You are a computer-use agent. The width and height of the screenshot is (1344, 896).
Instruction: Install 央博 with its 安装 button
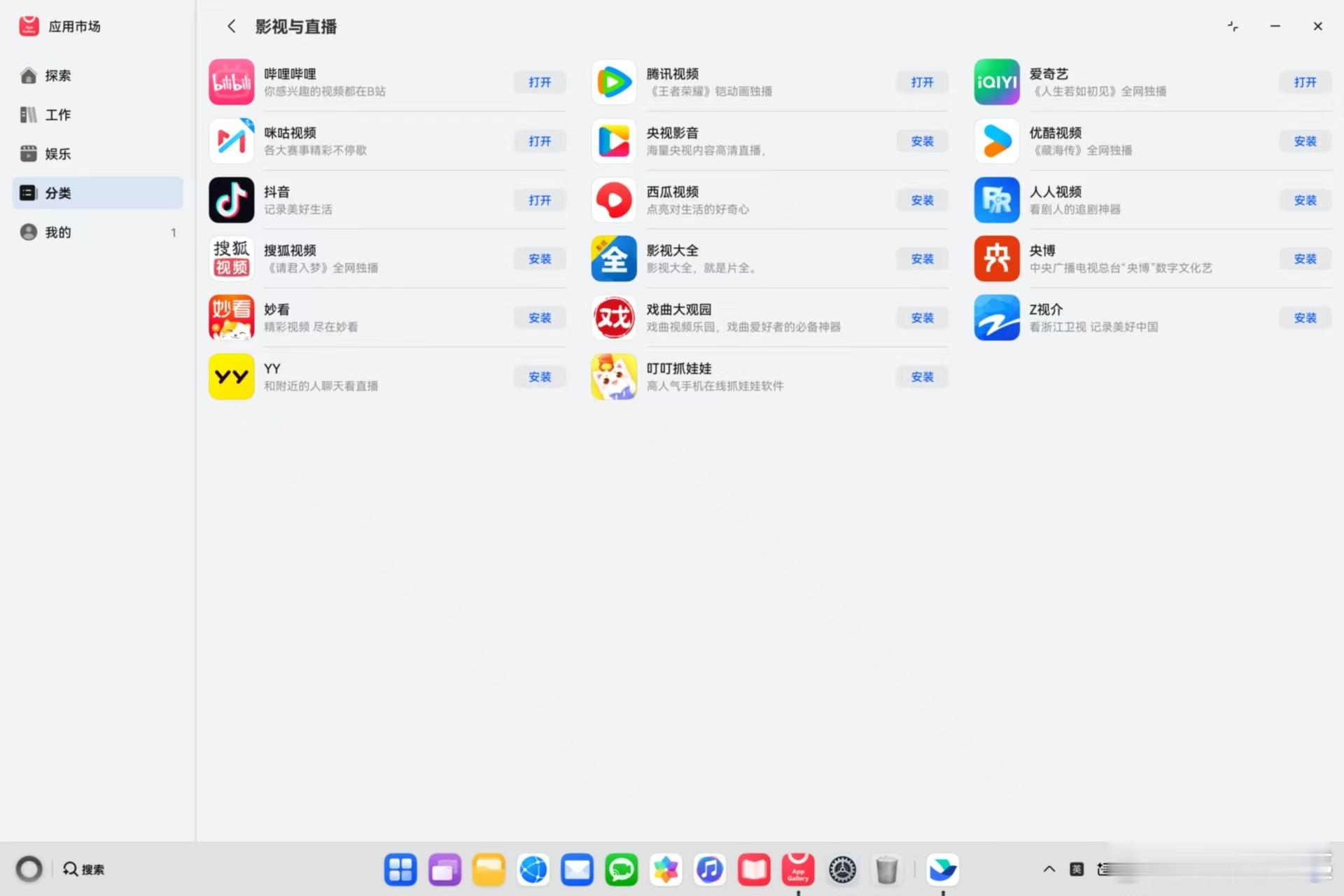point(1305,258)
